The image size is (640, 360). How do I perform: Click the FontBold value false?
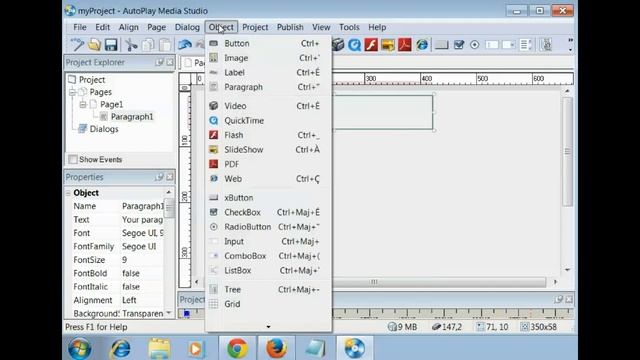point(131,273)
